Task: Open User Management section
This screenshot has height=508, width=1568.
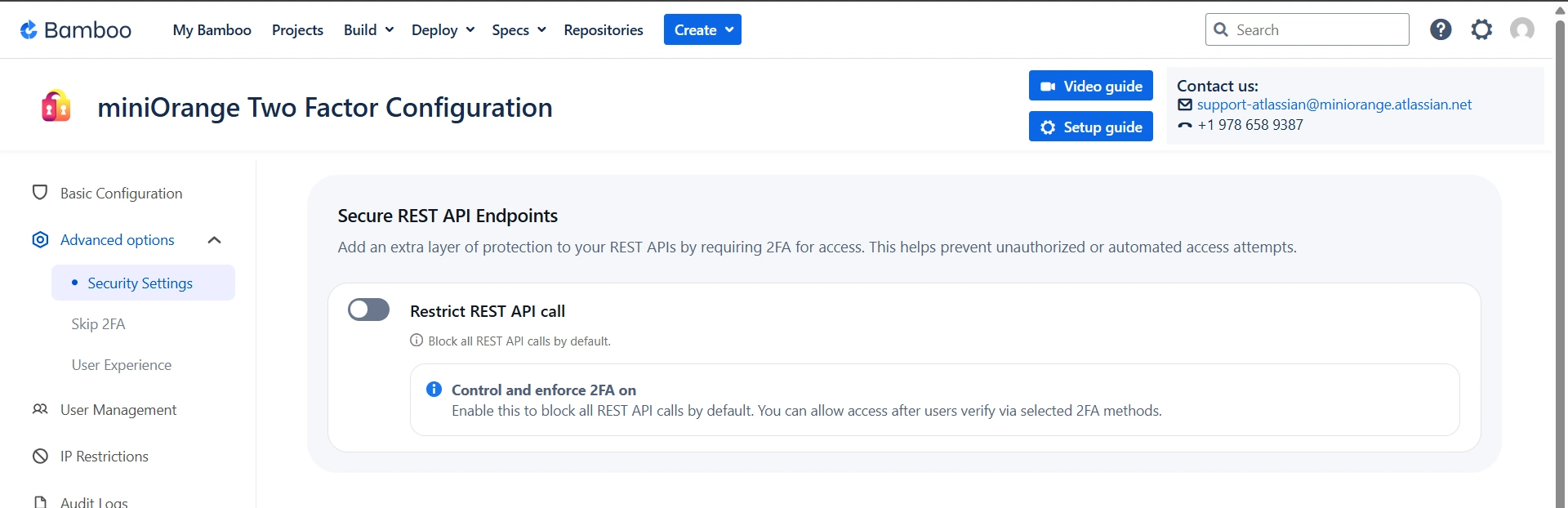Action: pos(118,410)
